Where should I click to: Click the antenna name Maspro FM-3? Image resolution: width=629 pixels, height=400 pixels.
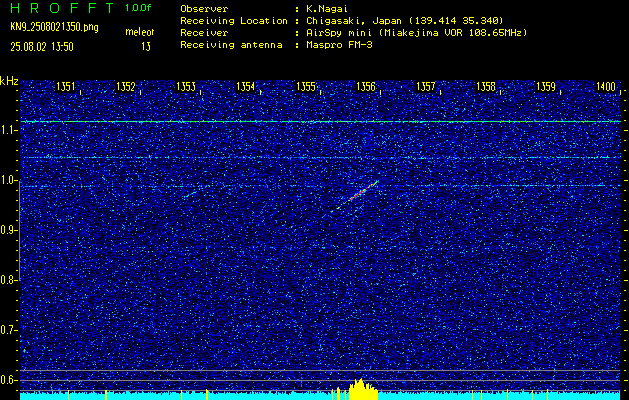pyautogui.click(x=339, y=45)
